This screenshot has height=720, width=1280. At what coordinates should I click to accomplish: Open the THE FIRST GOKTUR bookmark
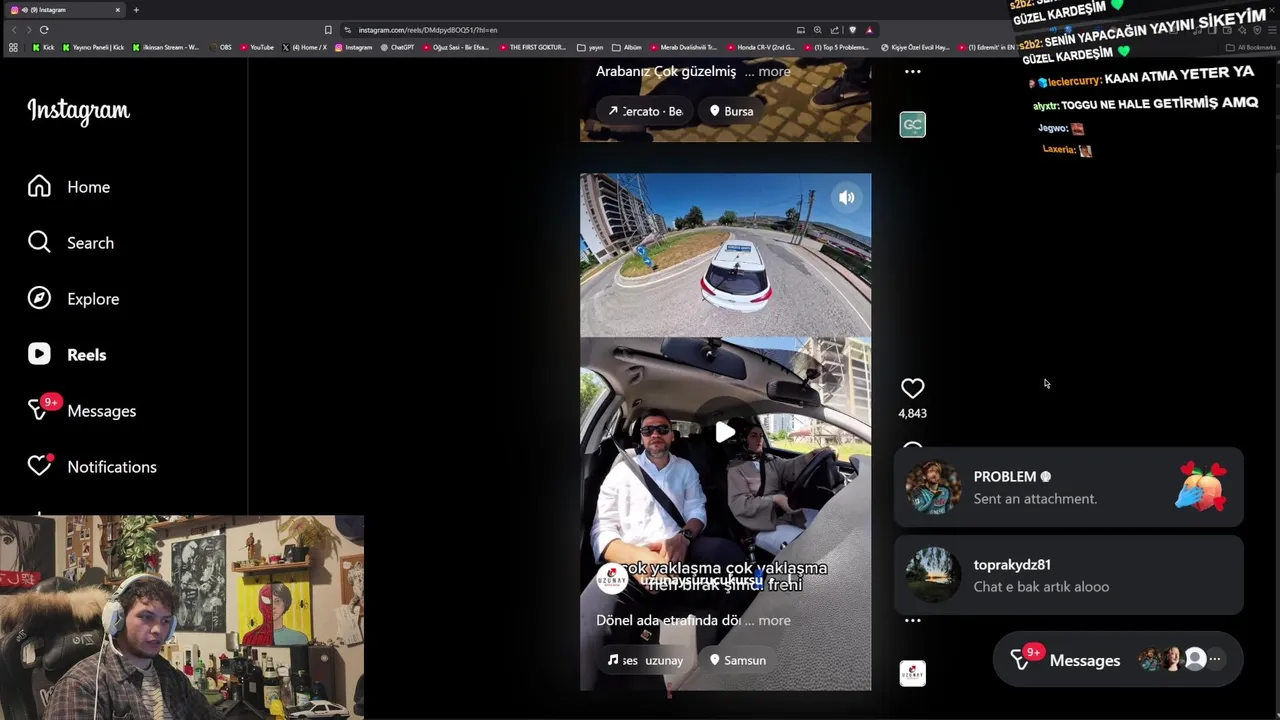coord(533,47)
